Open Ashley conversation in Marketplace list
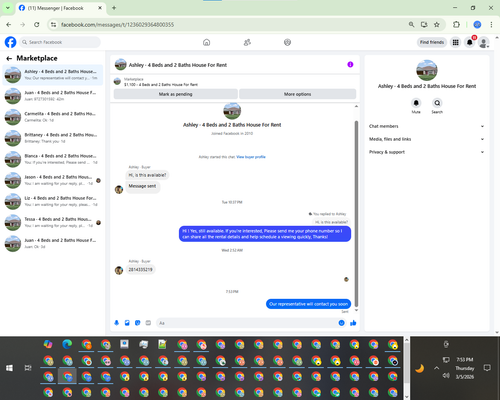The image size is (500, 400). pyautogui.click(x=53, y=75)
